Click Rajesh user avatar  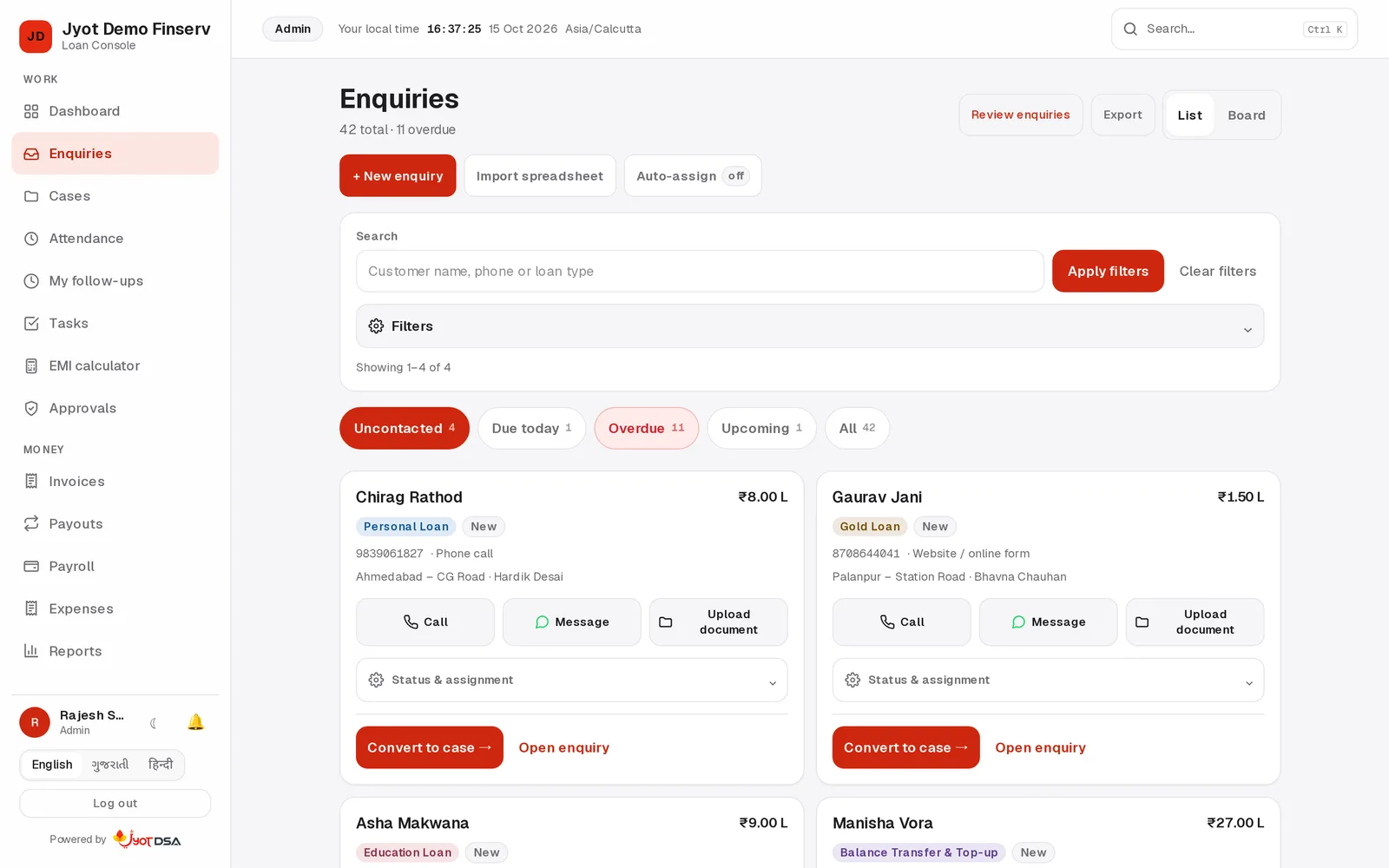(35, 722)
